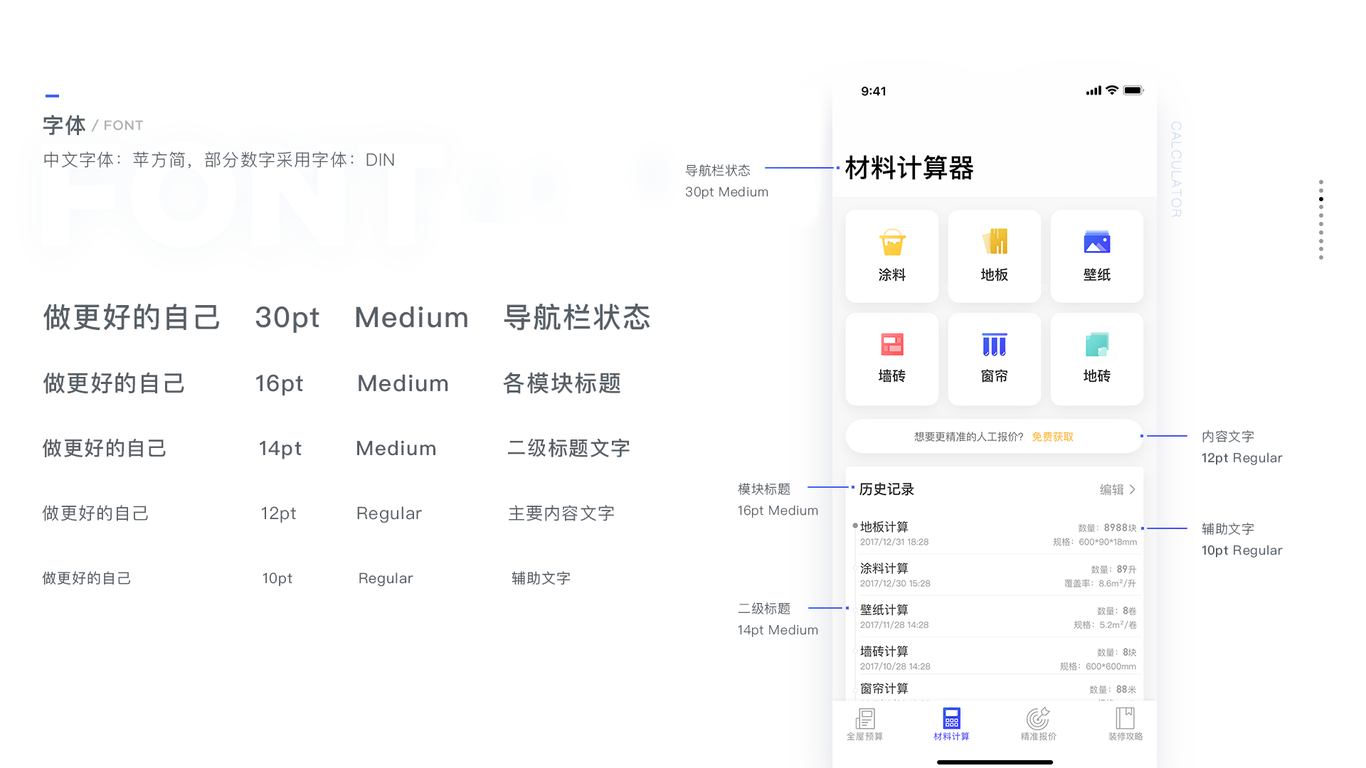Click the 9:41 clock in status bar
The width and height of the screenshot is (1366, 768).
pos(873,91)
